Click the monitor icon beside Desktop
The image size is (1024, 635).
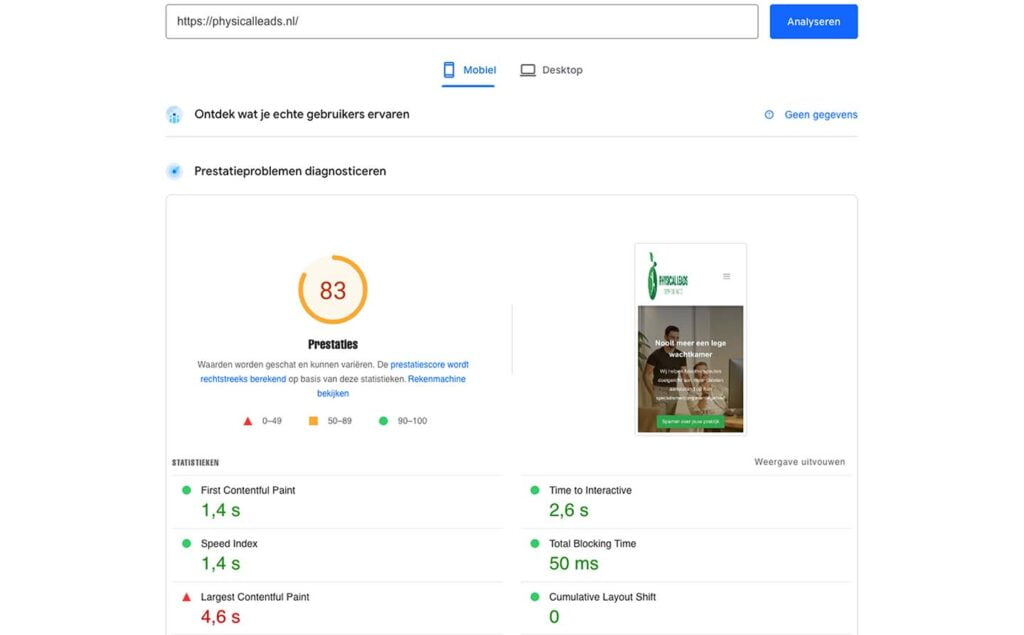point(527,70)
